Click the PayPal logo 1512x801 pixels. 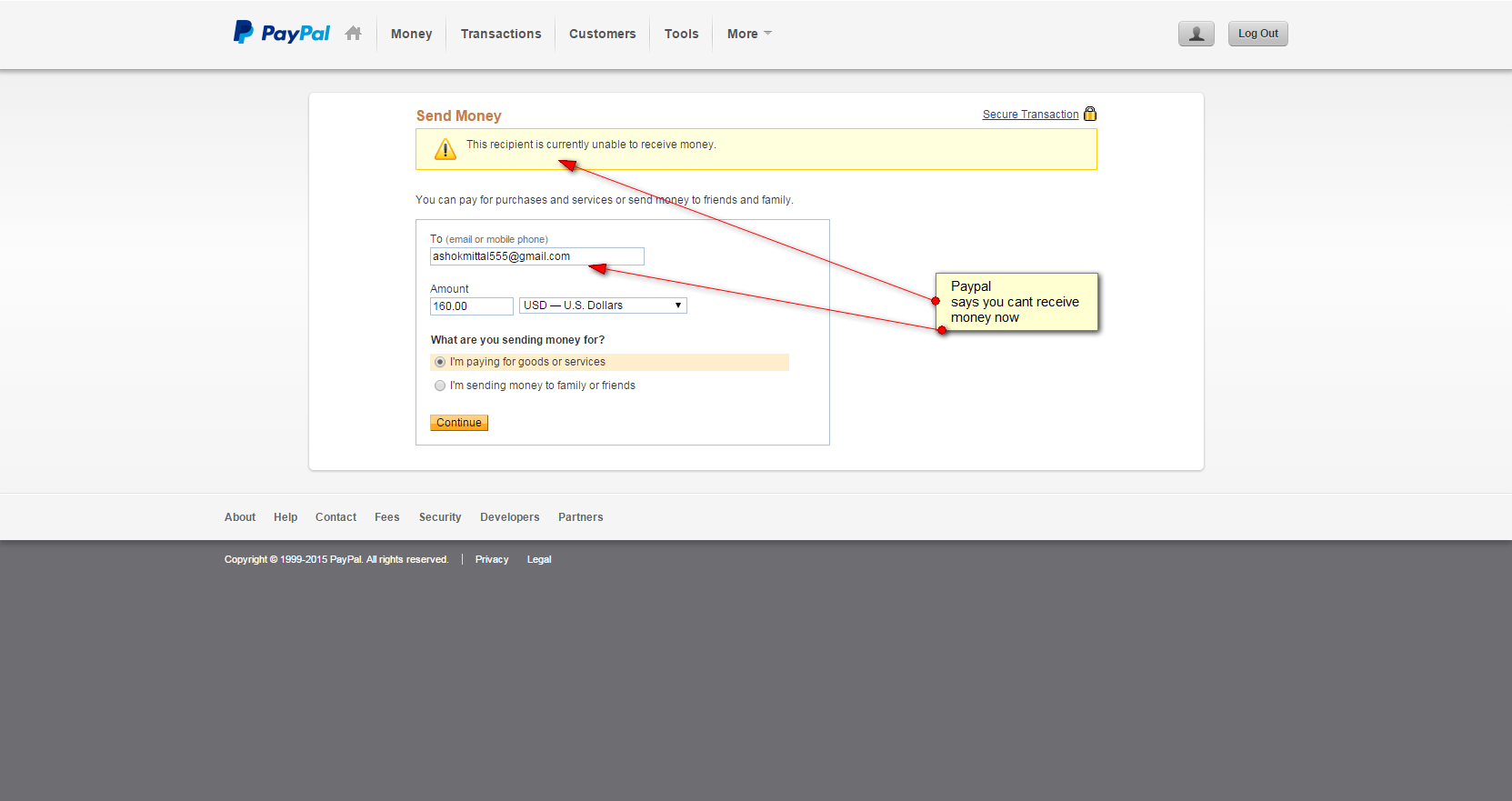pyautogui.click(x=282, y=33)
